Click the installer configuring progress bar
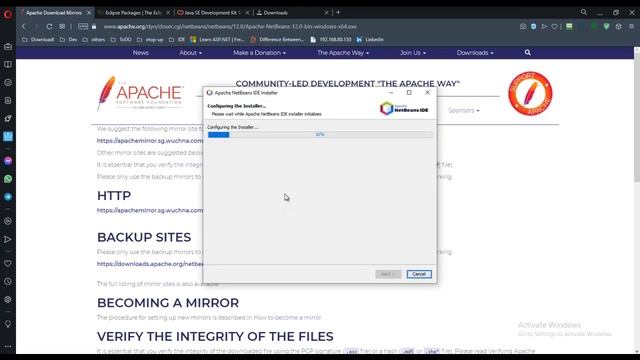Image resolution: width=640 pixels, height=360 pixels. click(320, 134)
